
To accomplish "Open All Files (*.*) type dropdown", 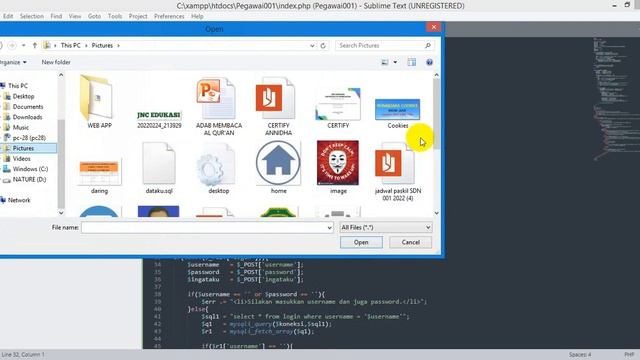I will click(386, 227).
